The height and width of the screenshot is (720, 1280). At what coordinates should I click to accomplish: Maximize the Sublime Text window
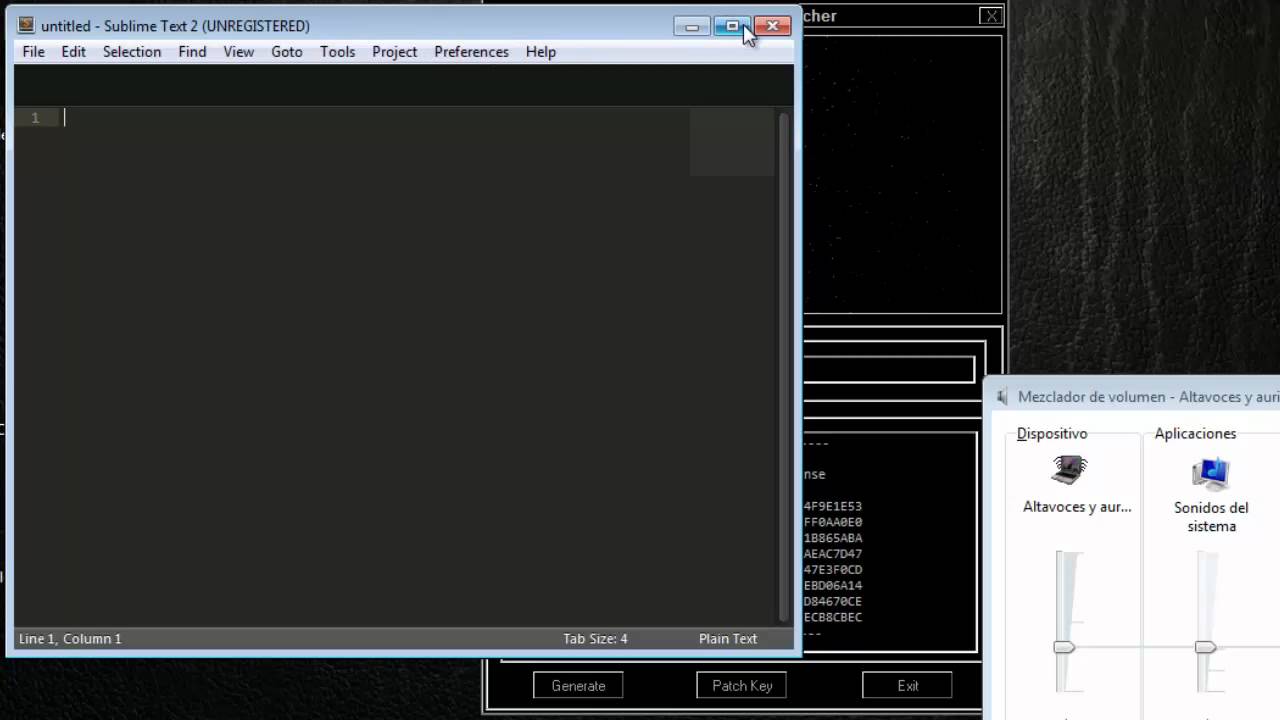pyautogui.click(x=732, y=26)
